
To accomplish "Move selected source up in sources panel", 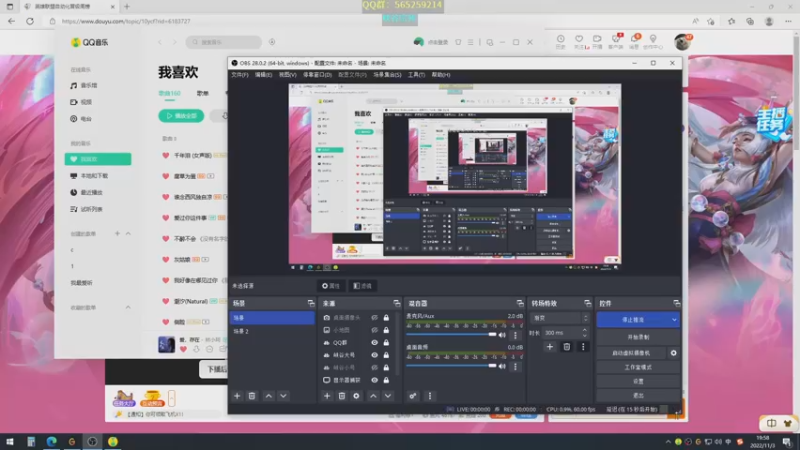I will coord(373,396).
